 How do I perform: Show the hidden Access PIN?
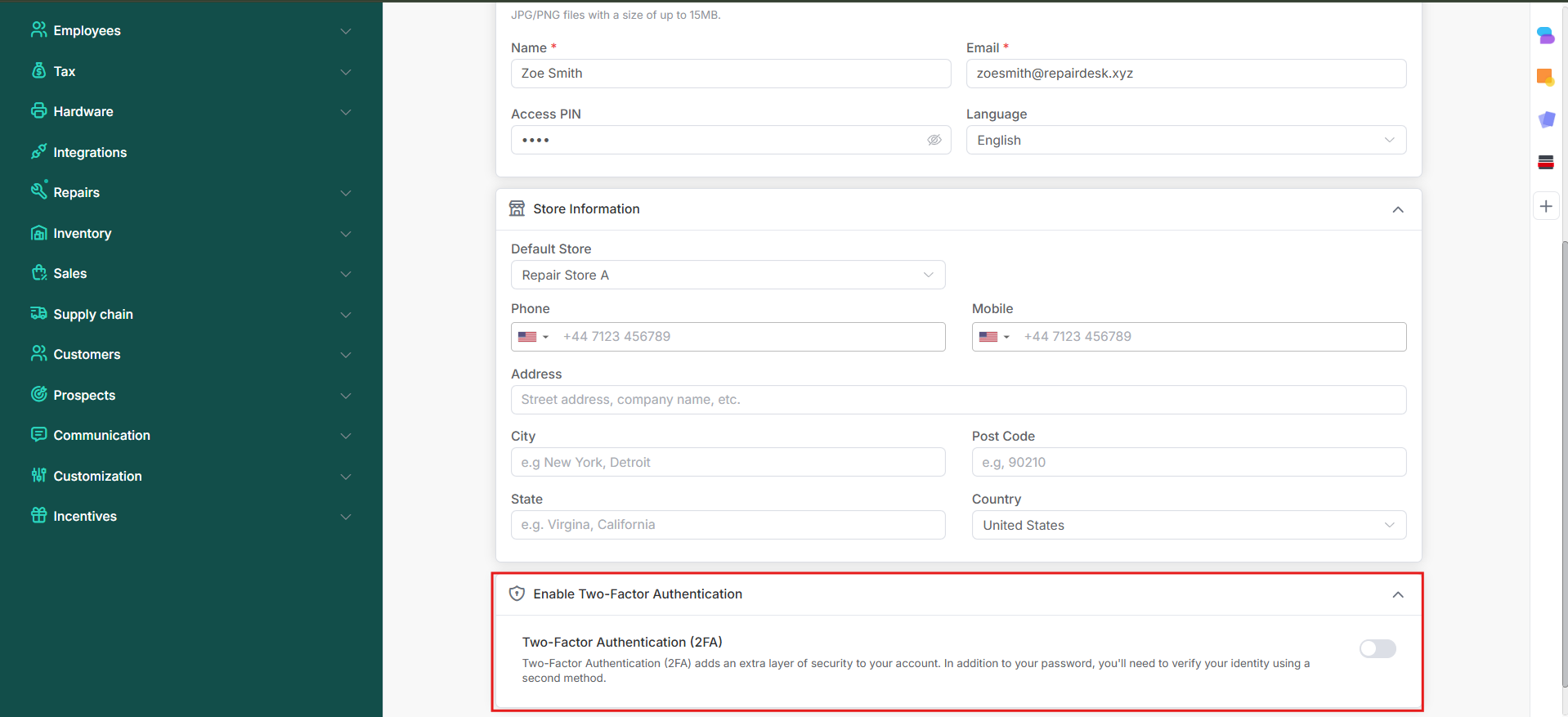934,140
